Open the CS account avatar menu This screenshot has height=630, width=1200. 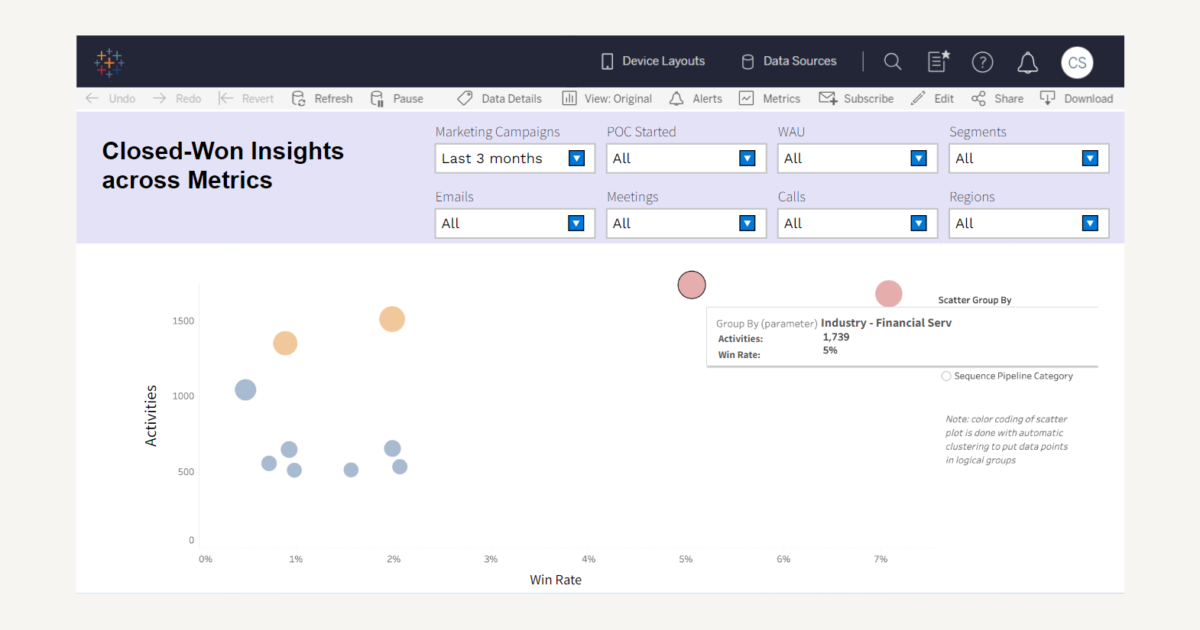click(x=1077, y=62)
